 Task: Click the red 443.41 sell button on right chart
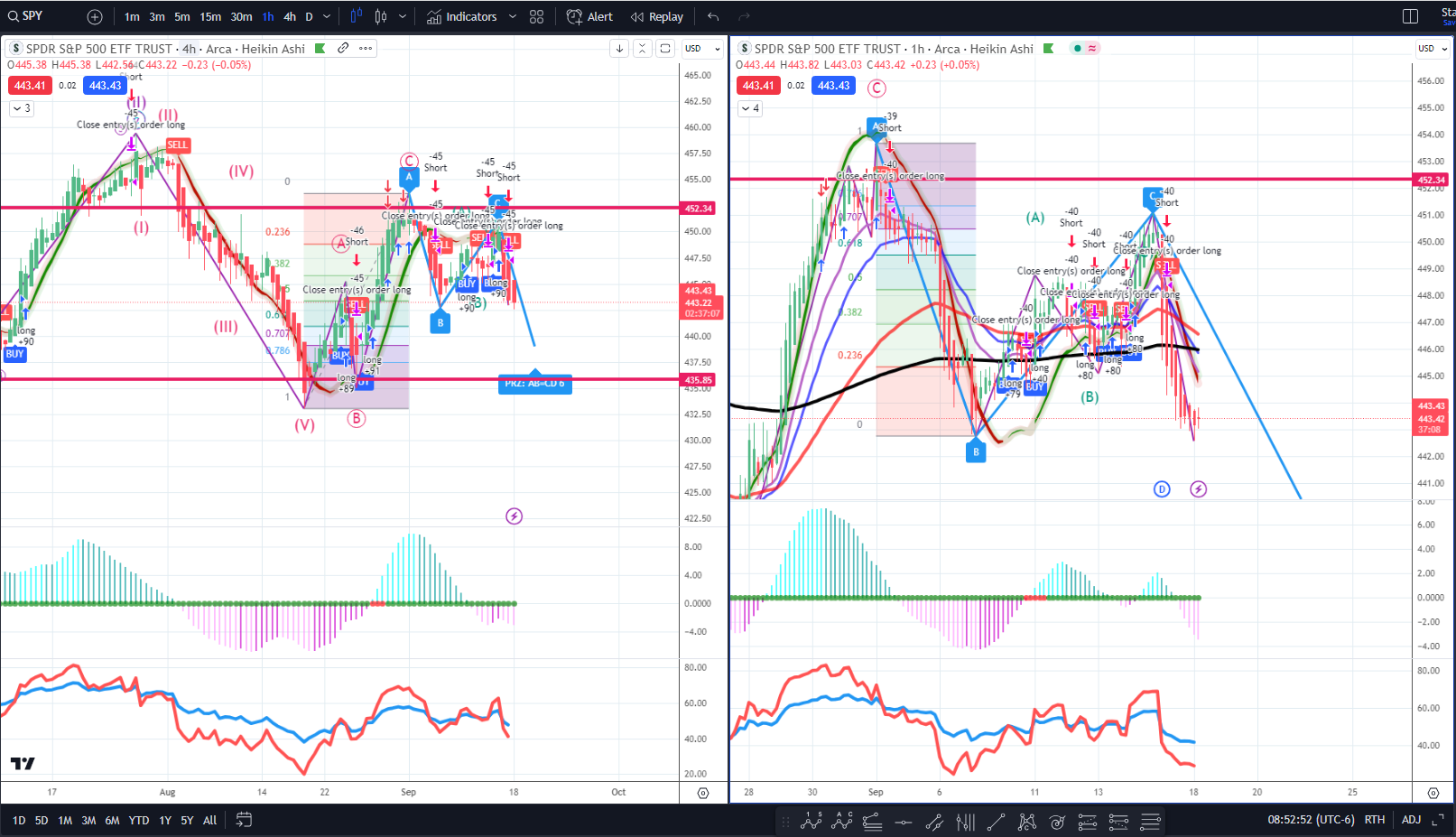click(758, 86)
